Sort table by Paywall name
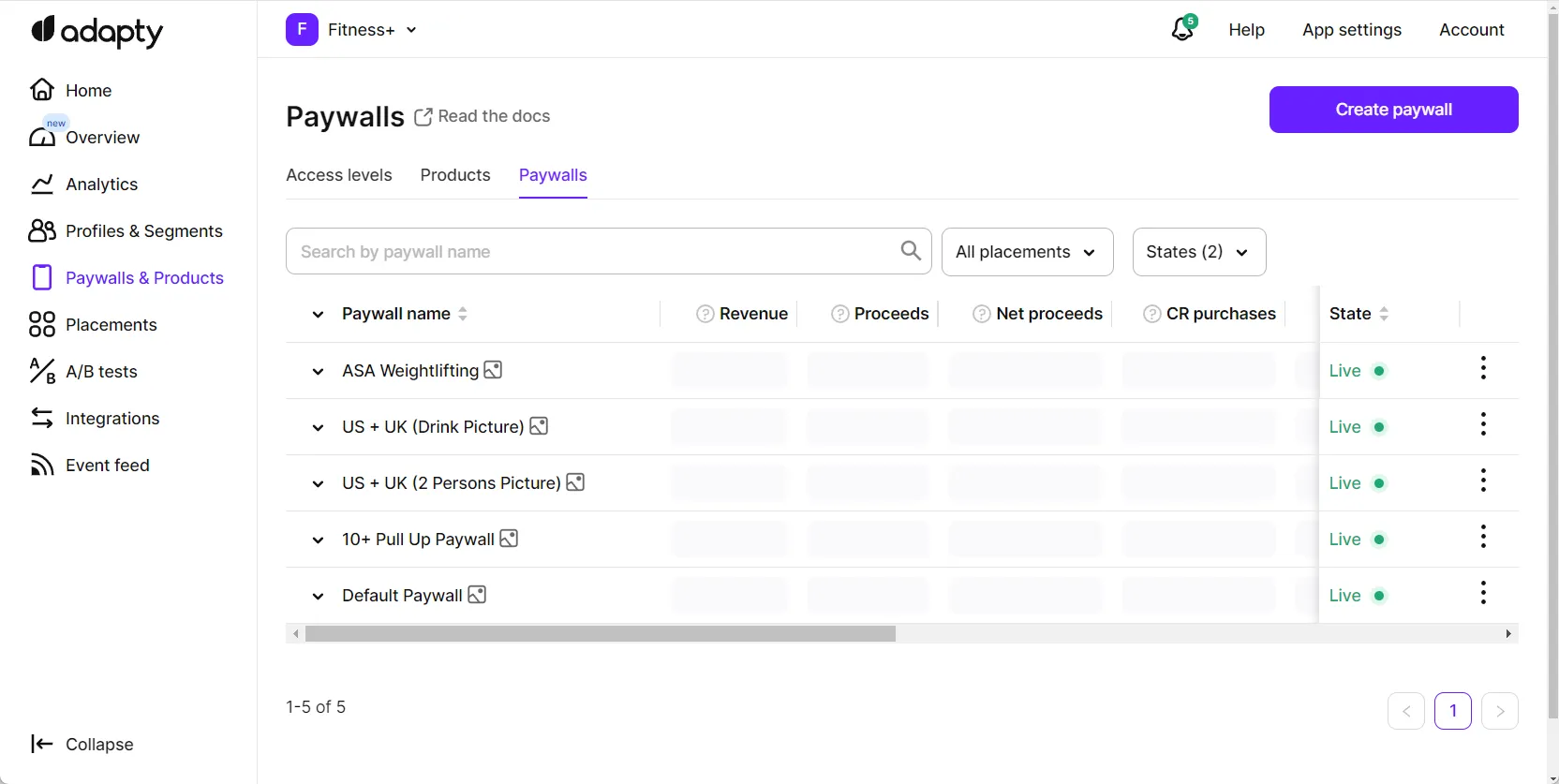 coord(463,314)
